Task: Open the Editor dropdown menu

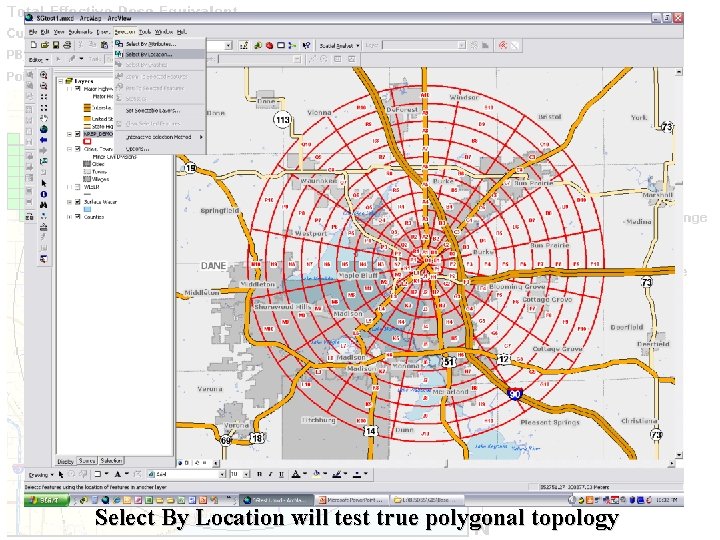Action: pyautogui.click(x=39, y=60)
